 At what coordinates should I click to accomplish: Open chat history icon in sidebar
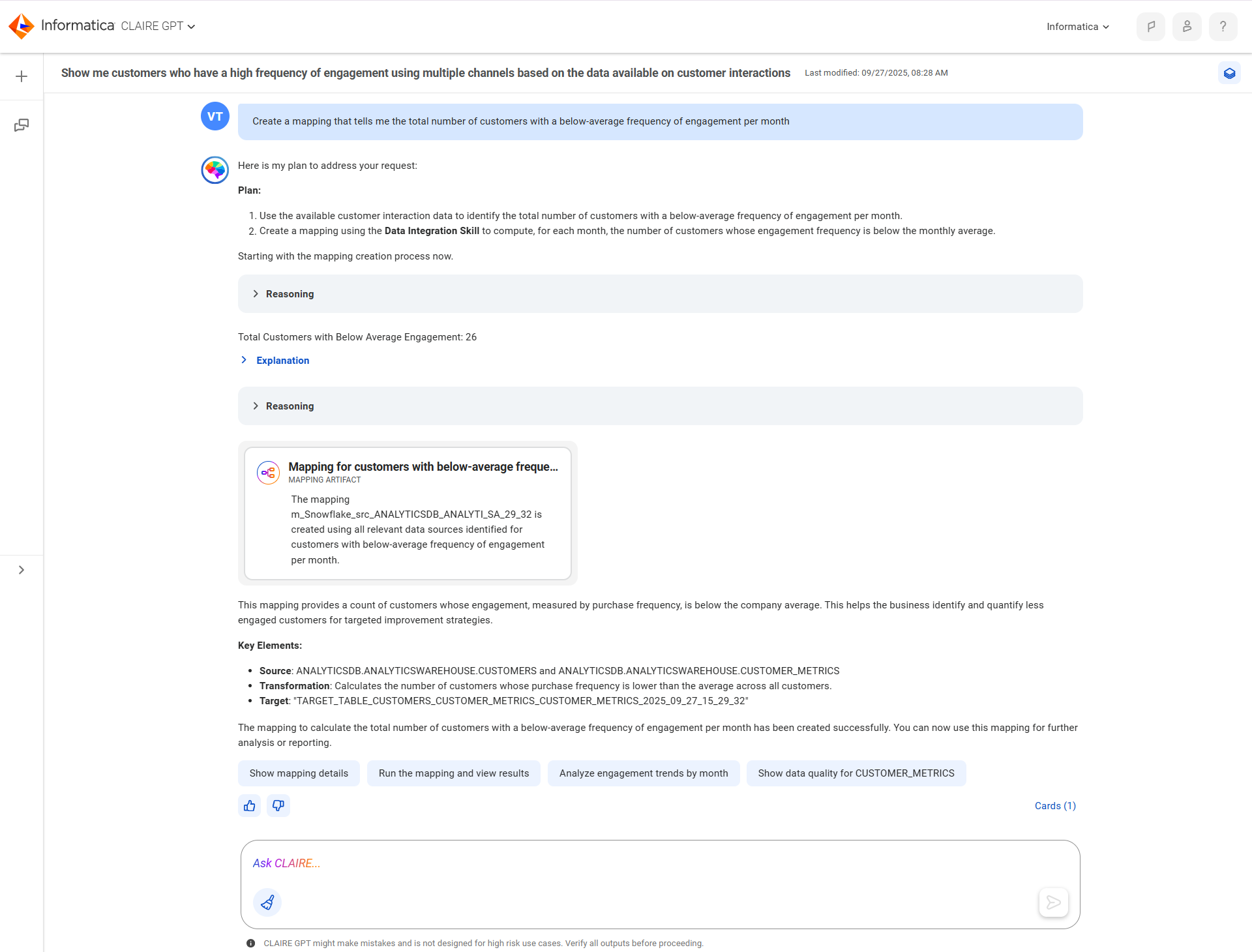point(22,125)
